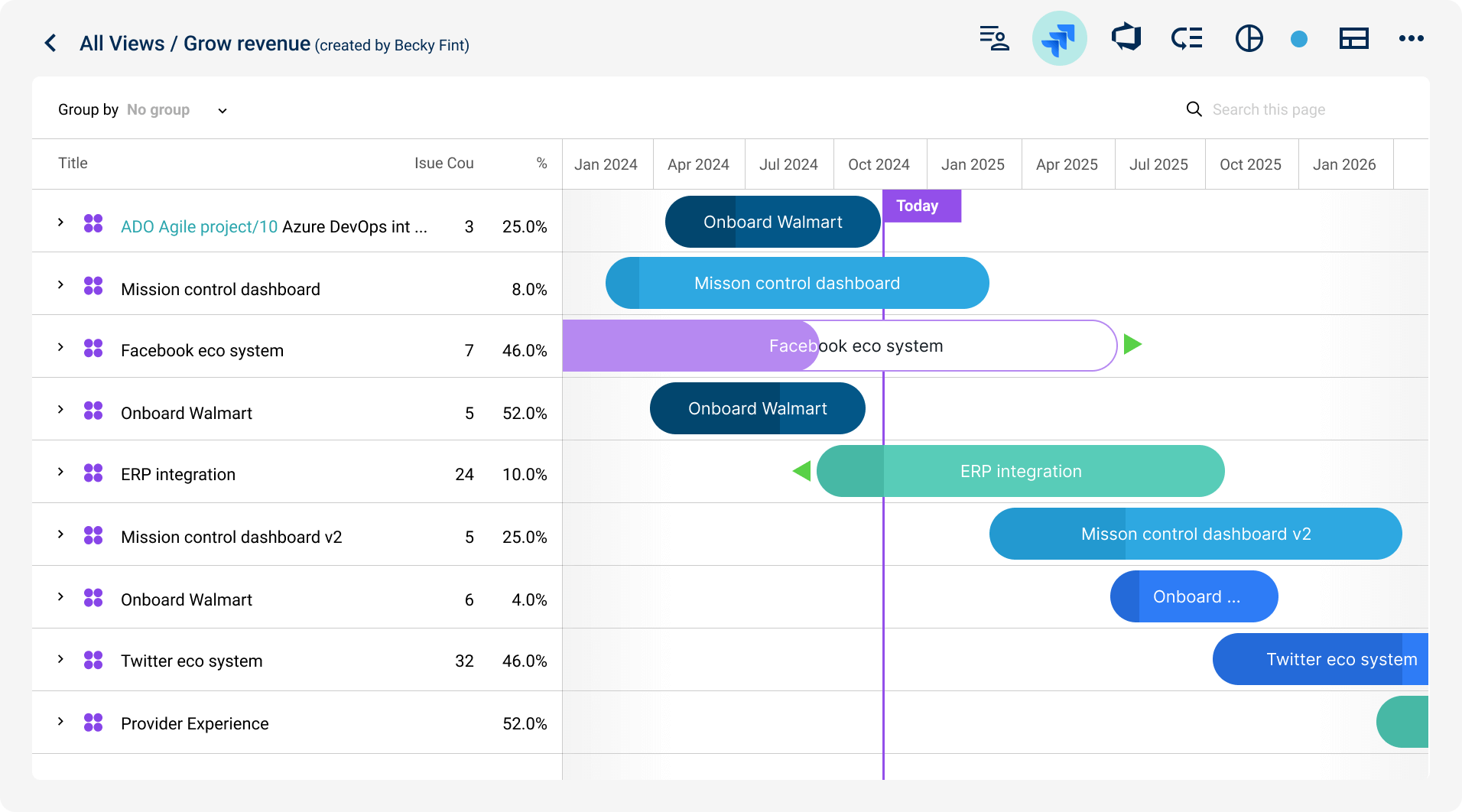Viewport: 1462px width, 812px height.
Task: Click the blue status dot in toolbar
Action: point(1298,39)
